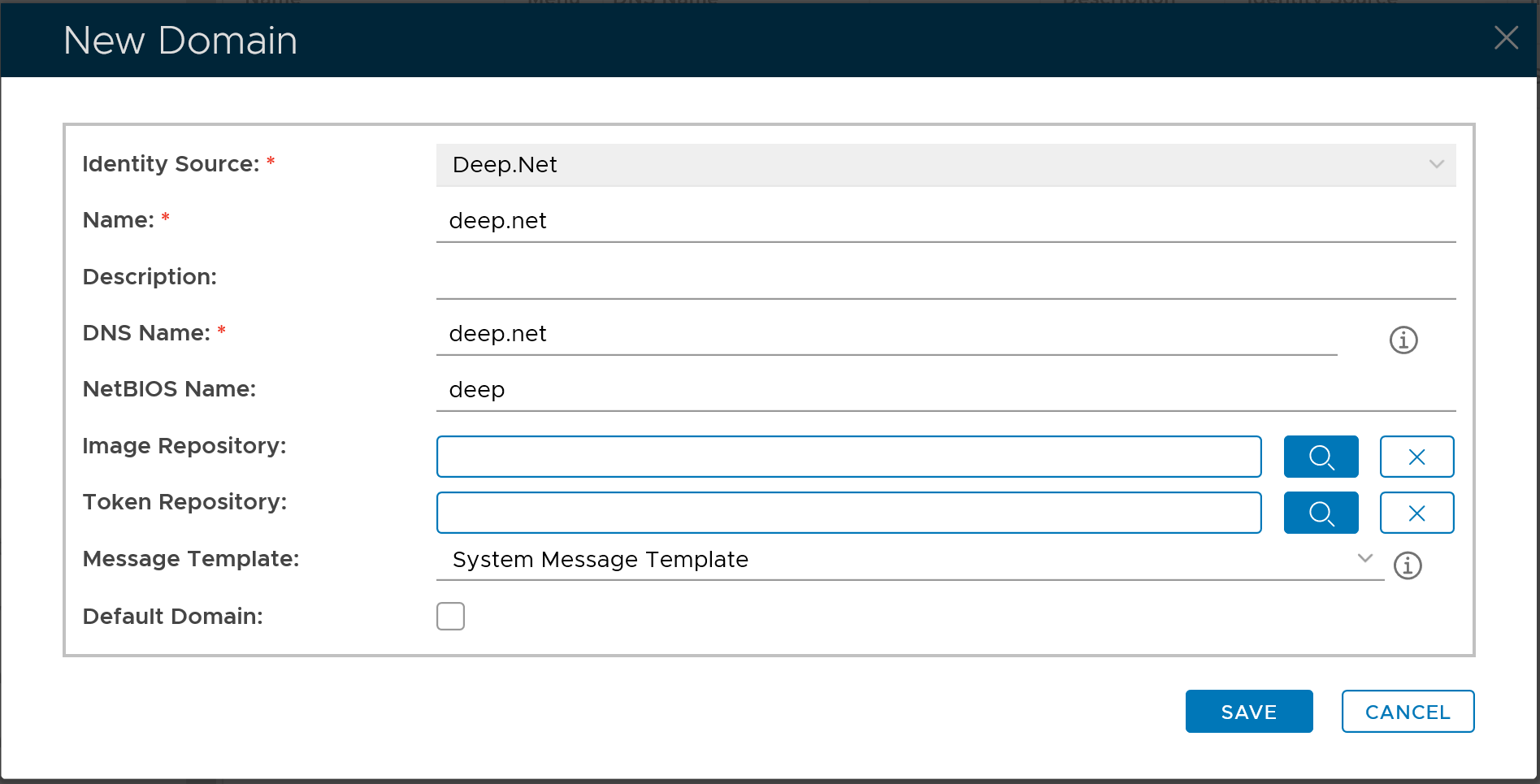Close the New Domain dialog
Screen dimensions: 1540x784
(x=1506, y=37)
